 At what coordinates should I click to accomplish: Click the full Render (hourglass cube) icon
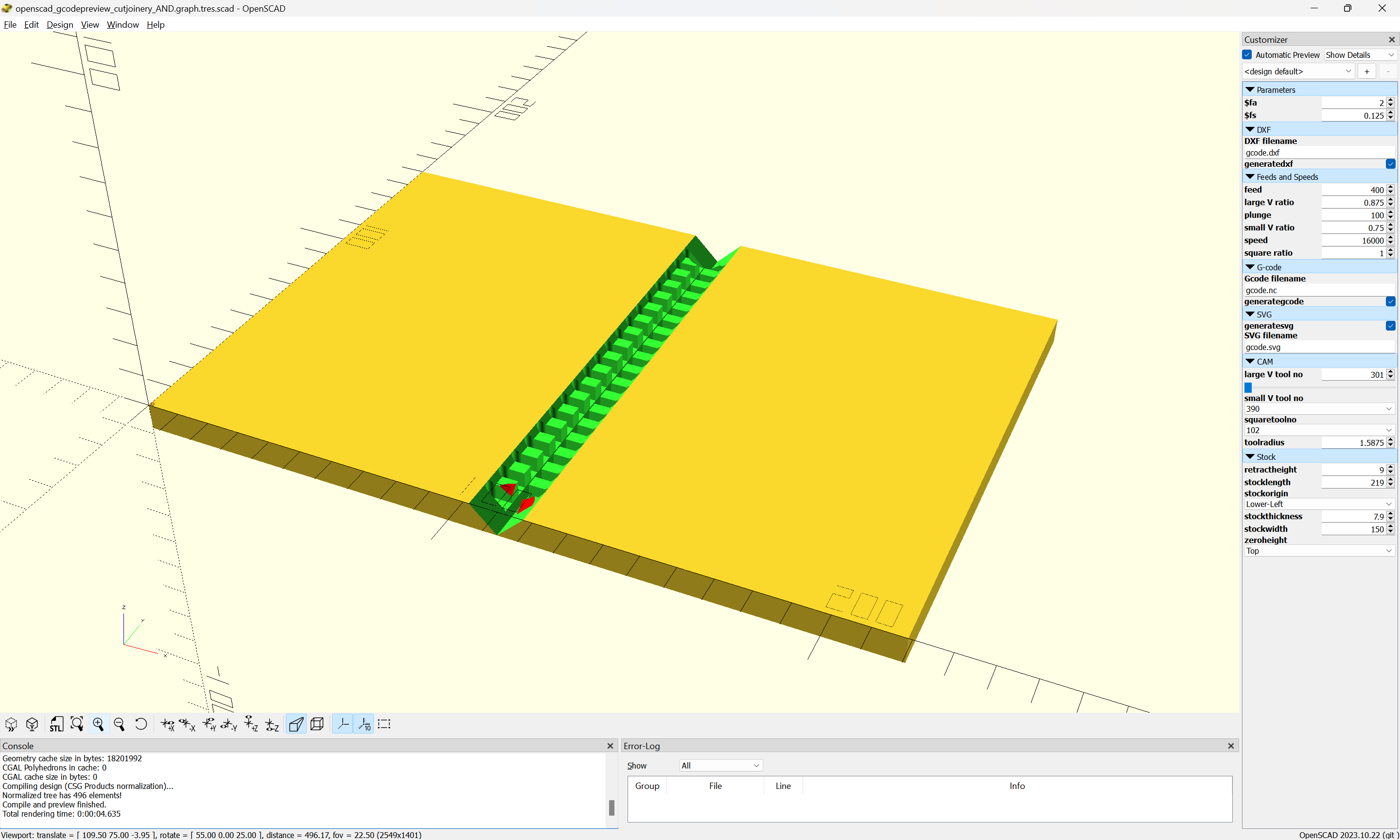coord(32,724)
